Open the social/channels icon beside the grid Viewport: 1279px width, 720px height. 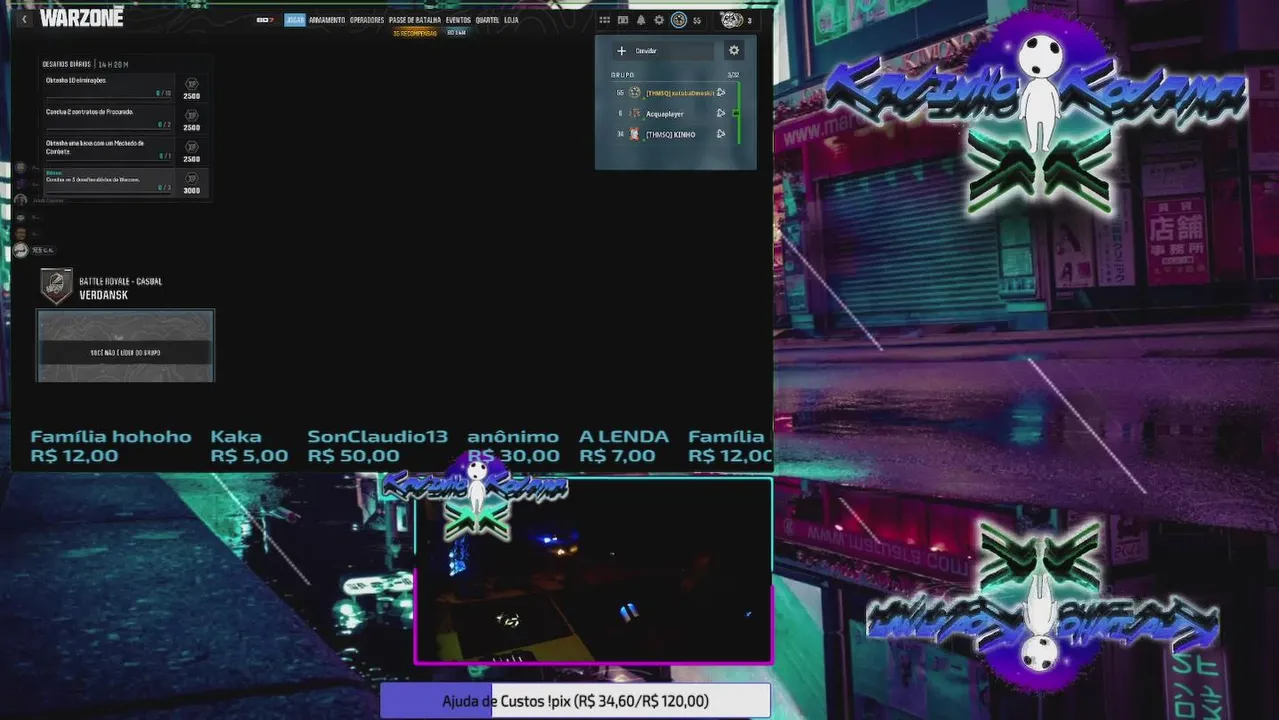[623, 20]
